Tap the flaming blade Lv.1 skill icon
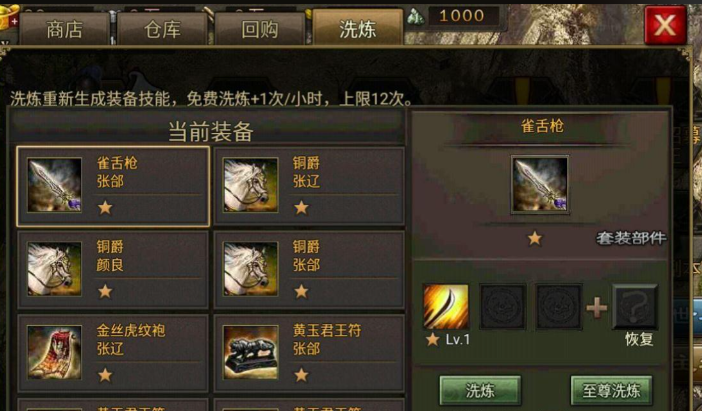This screenshot has width=702, height=411. point(446,307)
